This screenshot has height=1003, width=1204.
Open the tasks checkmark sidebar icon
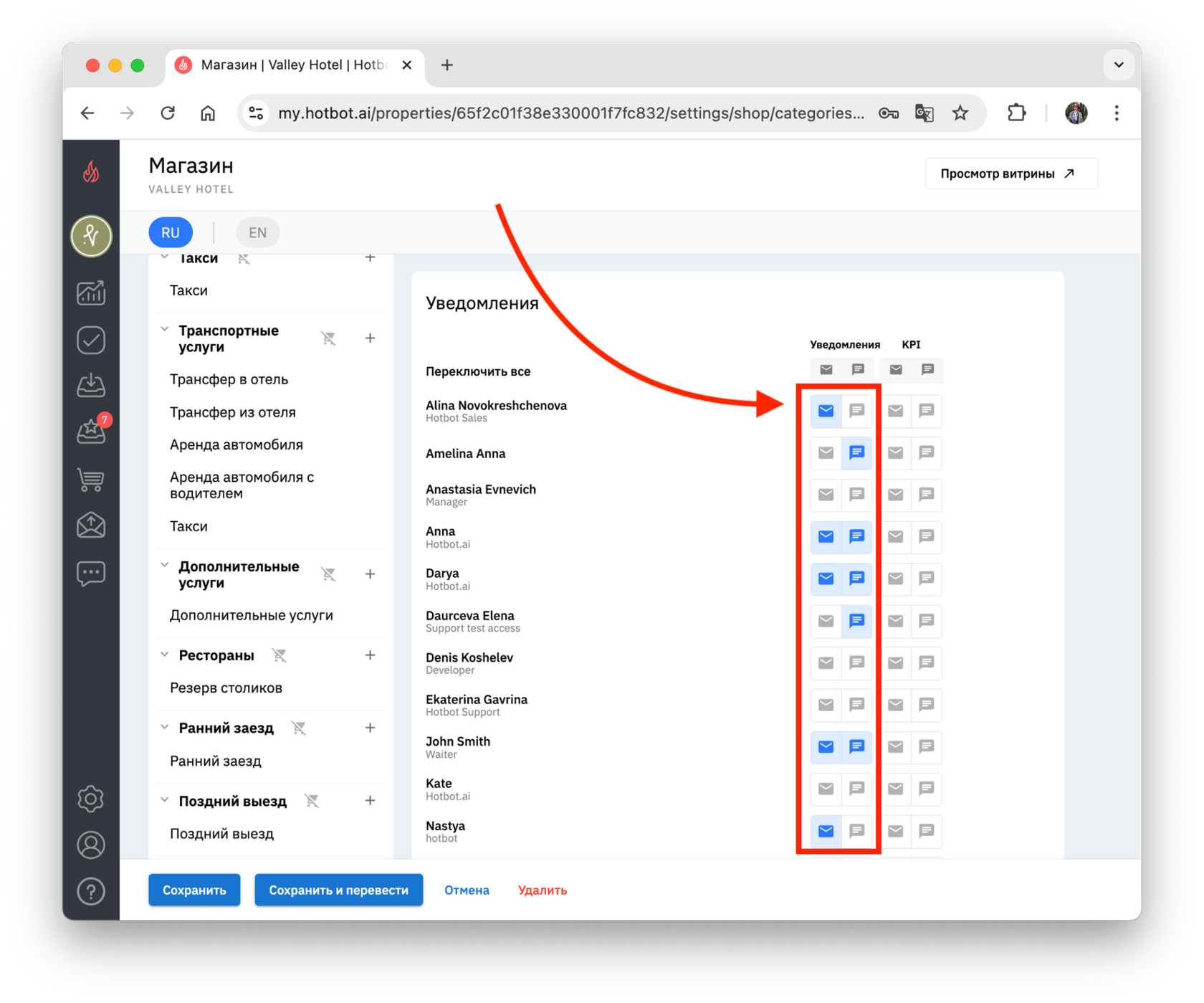pyautogui.click(x=91, y=340)
